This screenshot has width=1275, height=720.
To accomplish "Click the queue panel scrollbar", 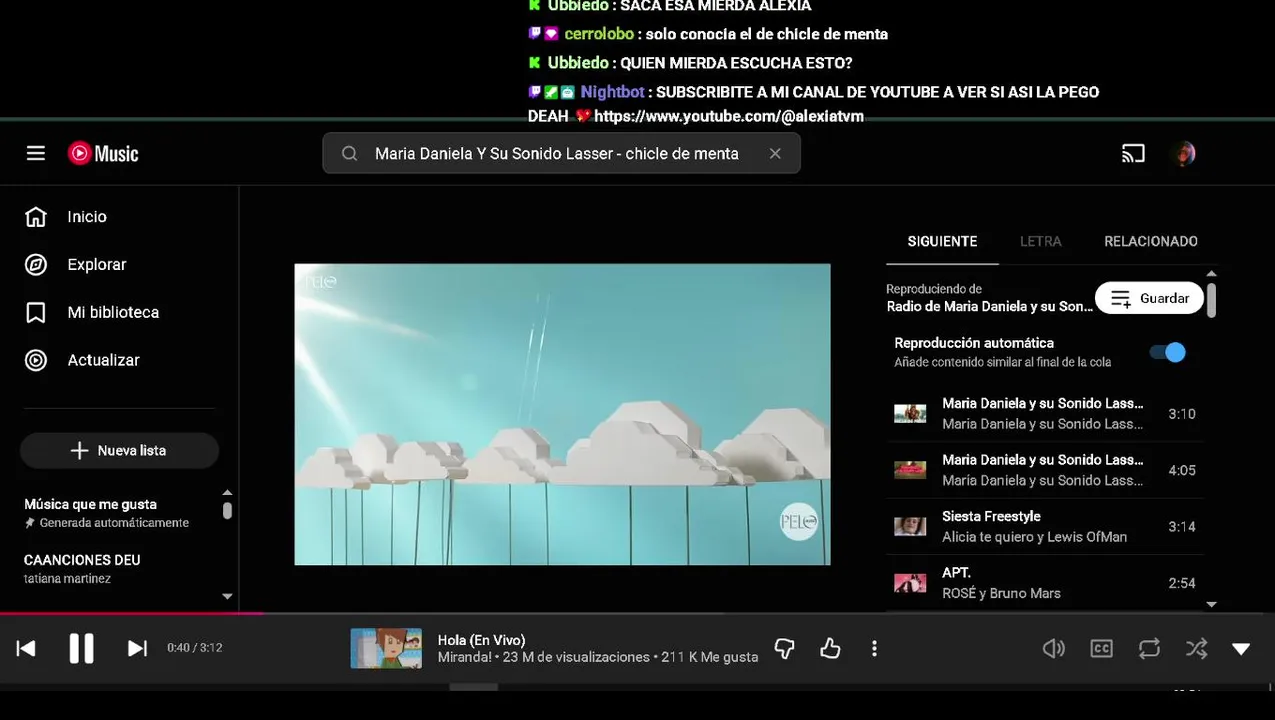I will tap(1212, 300).
